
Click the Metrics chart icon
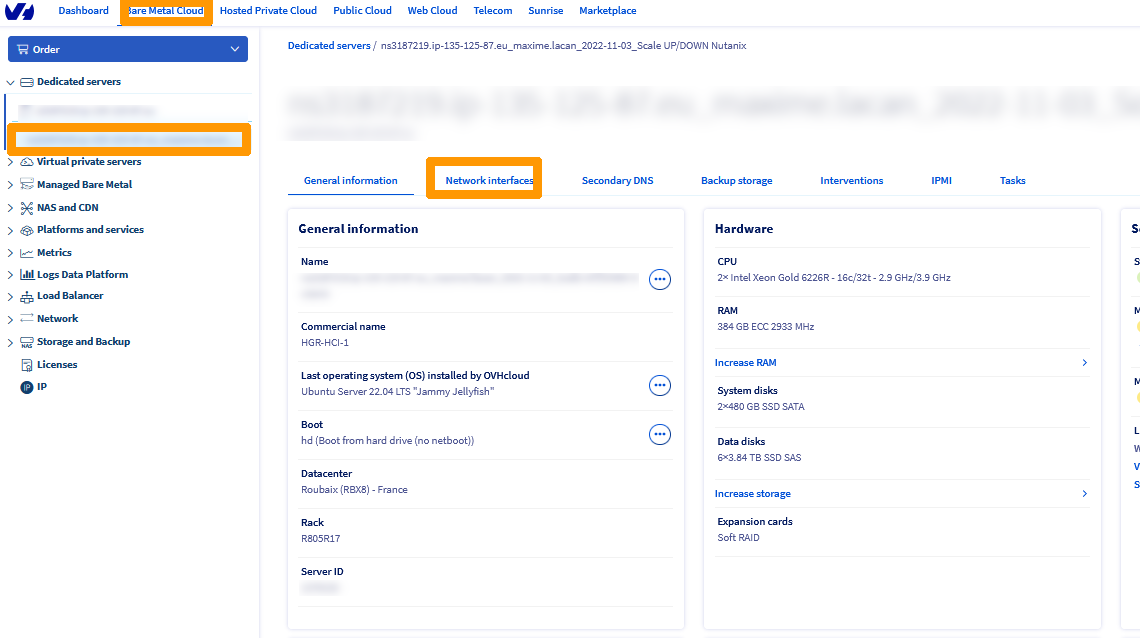coord(27,253)
